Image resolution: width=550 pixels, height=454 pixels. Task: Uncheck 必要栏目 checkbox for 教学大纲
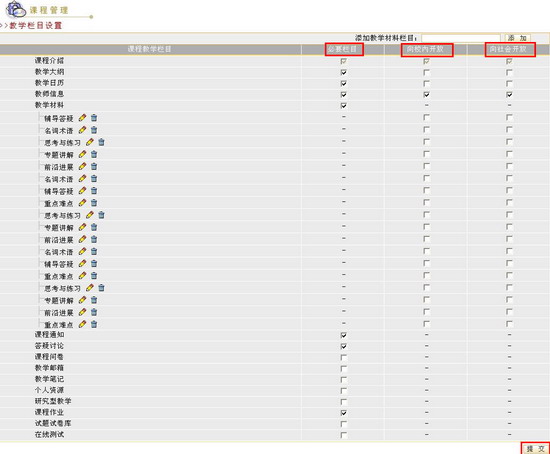tap(344, 72)
